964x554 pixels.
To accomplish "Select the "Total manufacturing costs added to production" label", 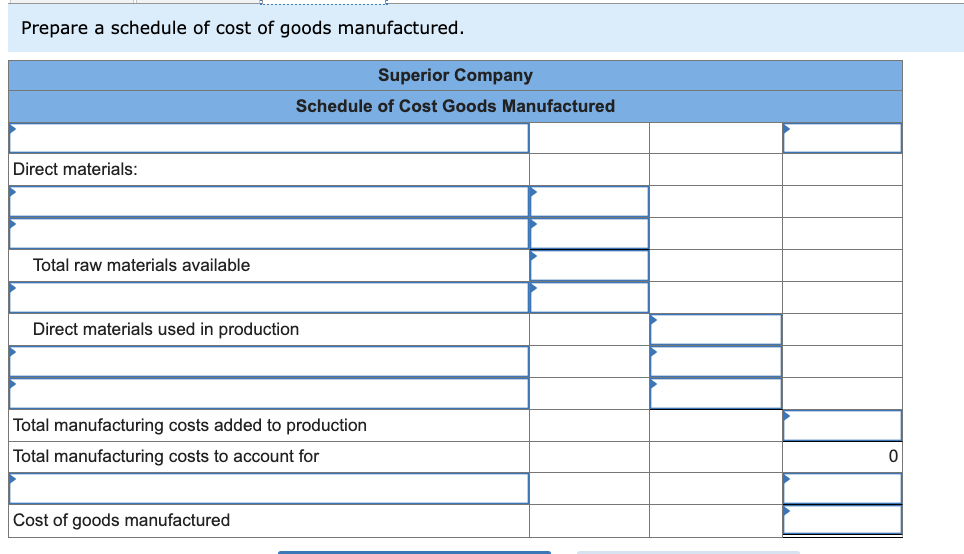I will click(190, 425).
